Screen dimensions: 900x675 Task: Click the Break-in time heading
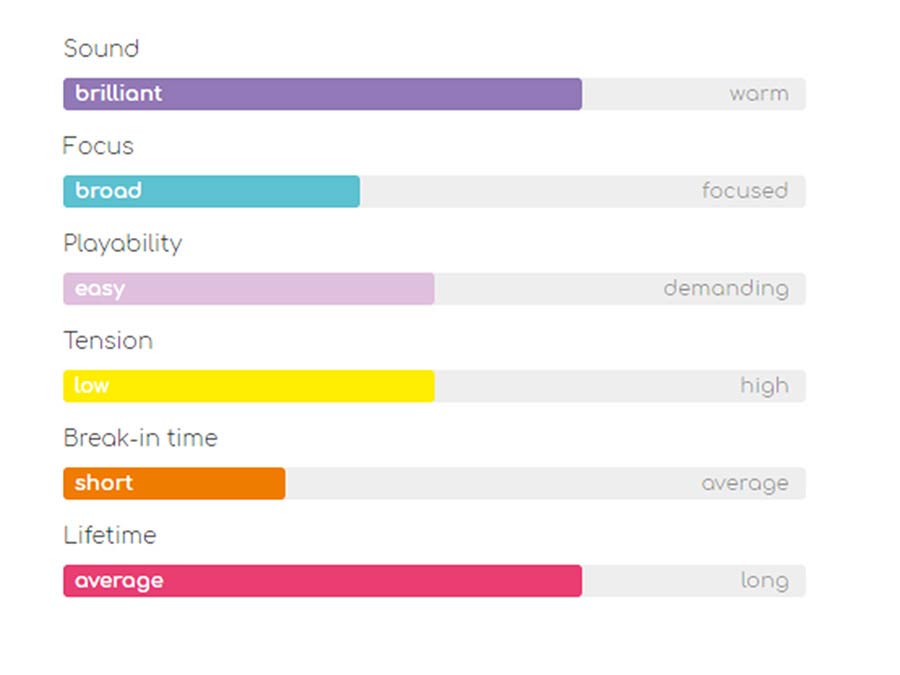click(x=140, y=438)
